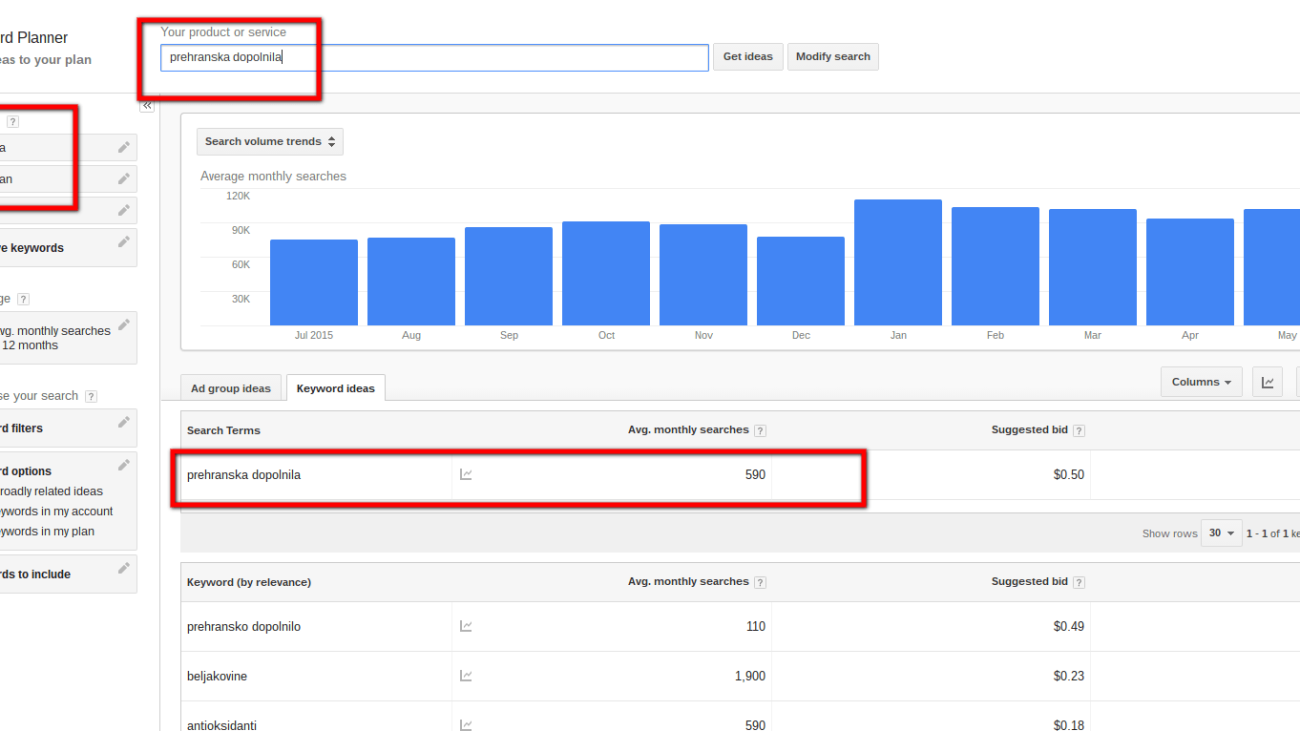Screen dimensions: 1300x731
Task: Switch to Ad group ideas tab
Action: (x=231, y=389)
